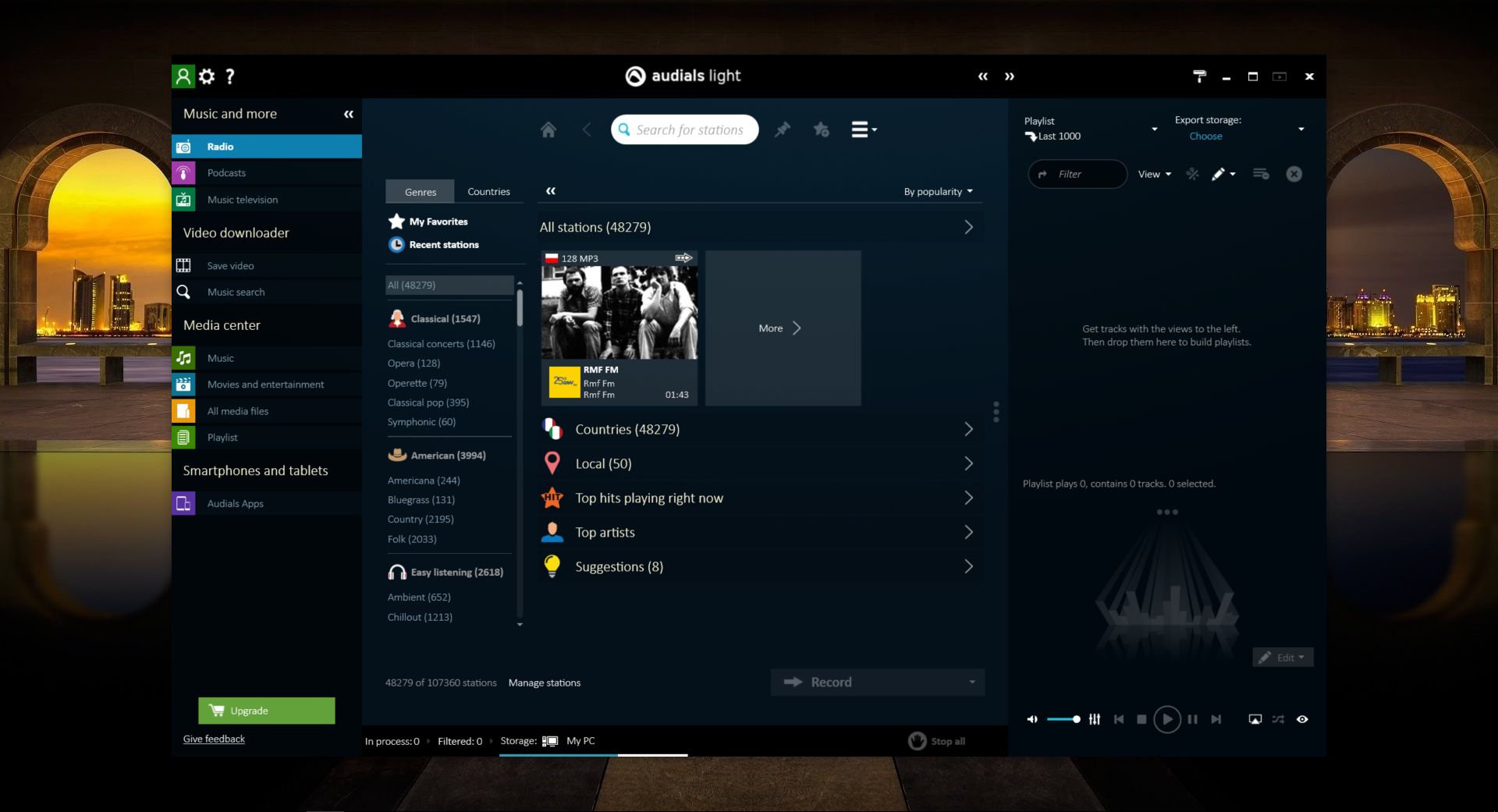Open the By popularity sorting dropdown
This screenshot has height=812, width=1498.
point(937,191)
